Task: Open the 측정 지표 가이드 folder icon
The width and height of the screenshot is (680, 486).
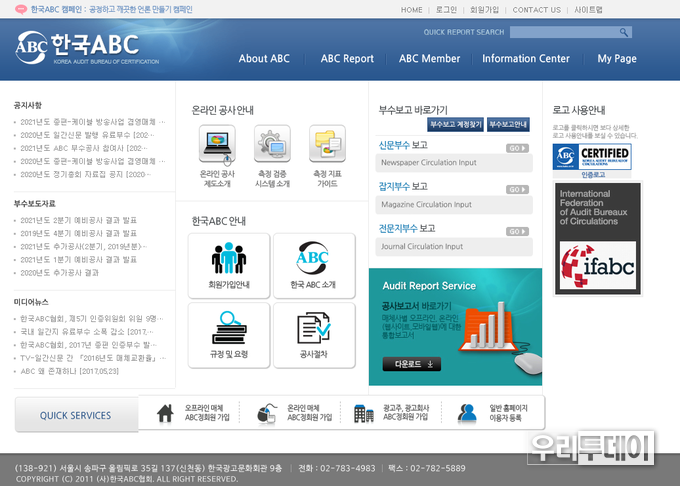Action: click(x=327, y=143)
